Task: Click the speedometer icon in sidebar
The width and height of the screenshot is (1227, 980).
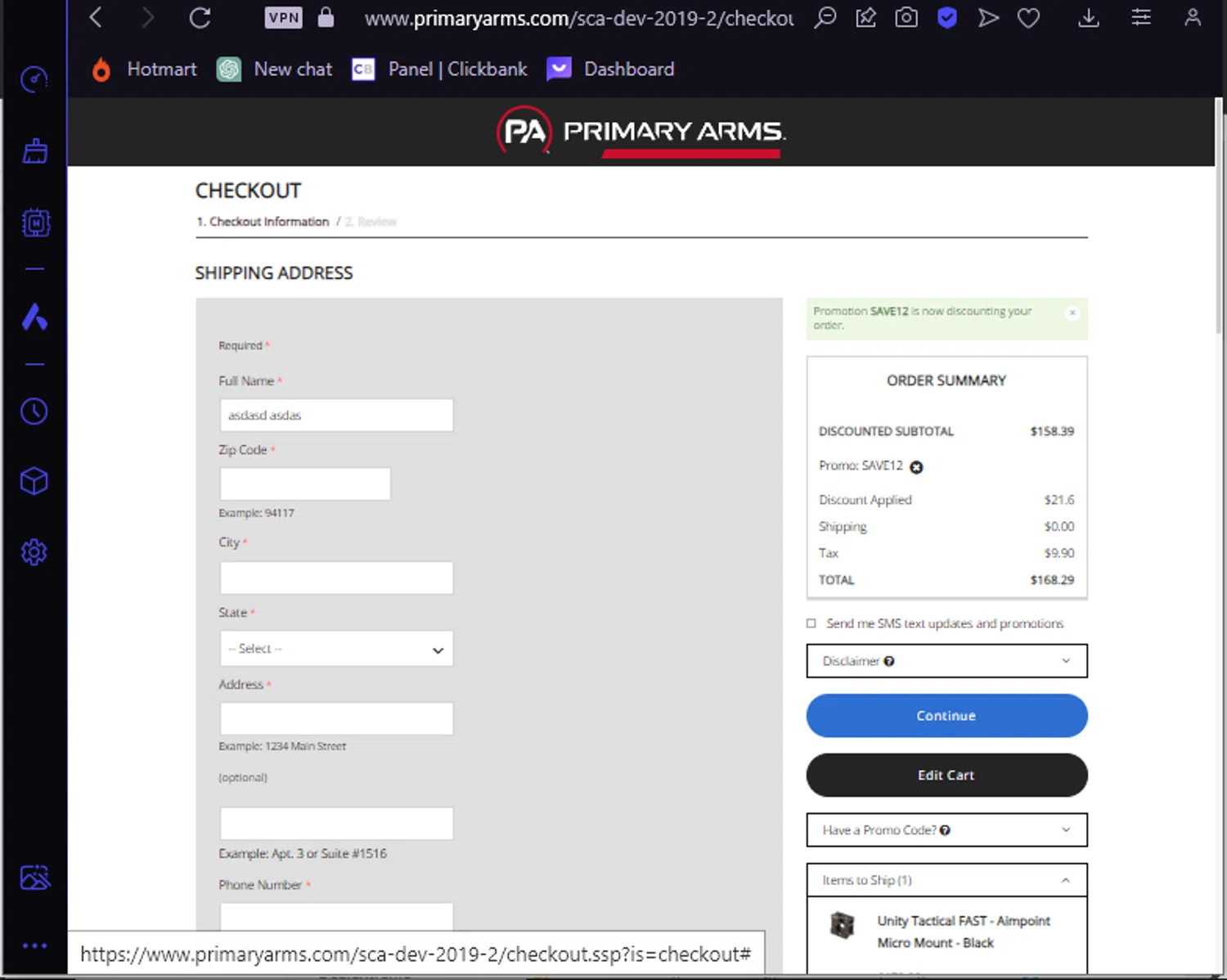Action: point(34,79)
